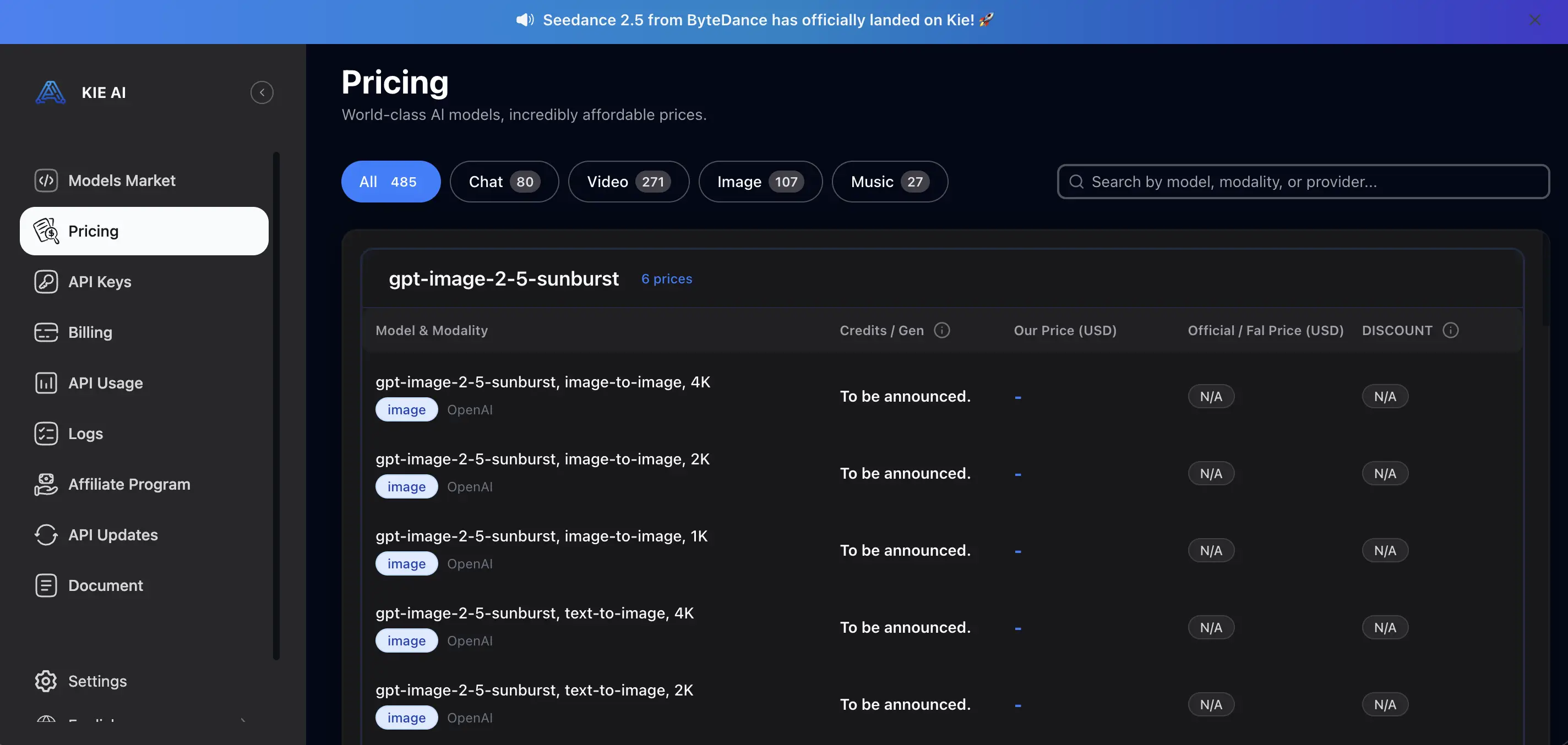This screenshot has width=1568, height=745.
Task: Click the '6 prices' link
Action: click(x=667, y=278)
